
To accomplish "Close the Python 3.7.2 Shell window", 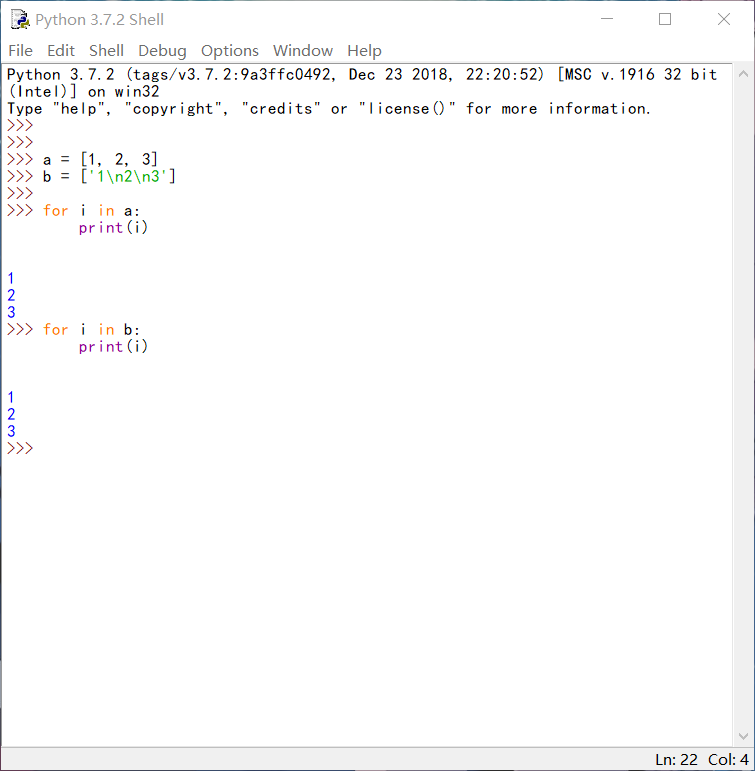I will point(724,20).
